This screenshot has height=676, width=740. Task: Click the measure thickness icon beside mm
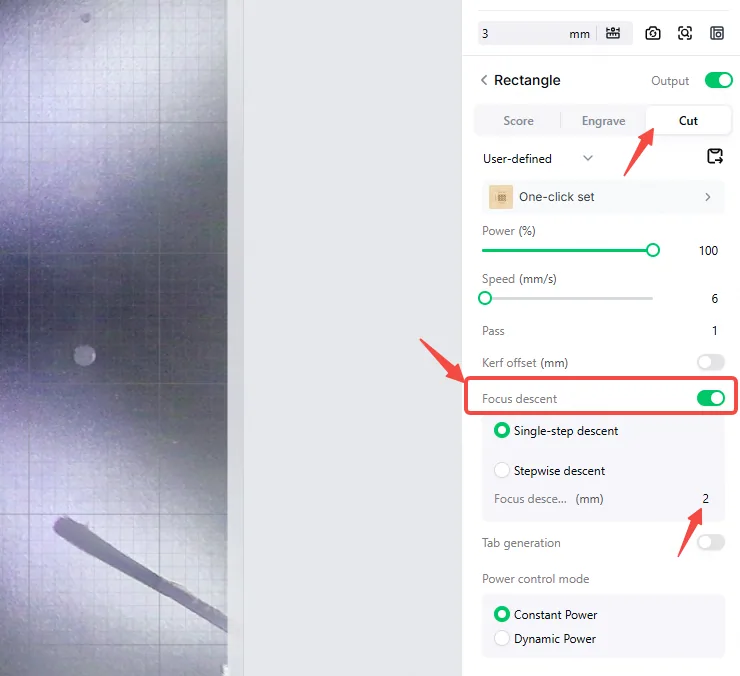coord(613,33)
